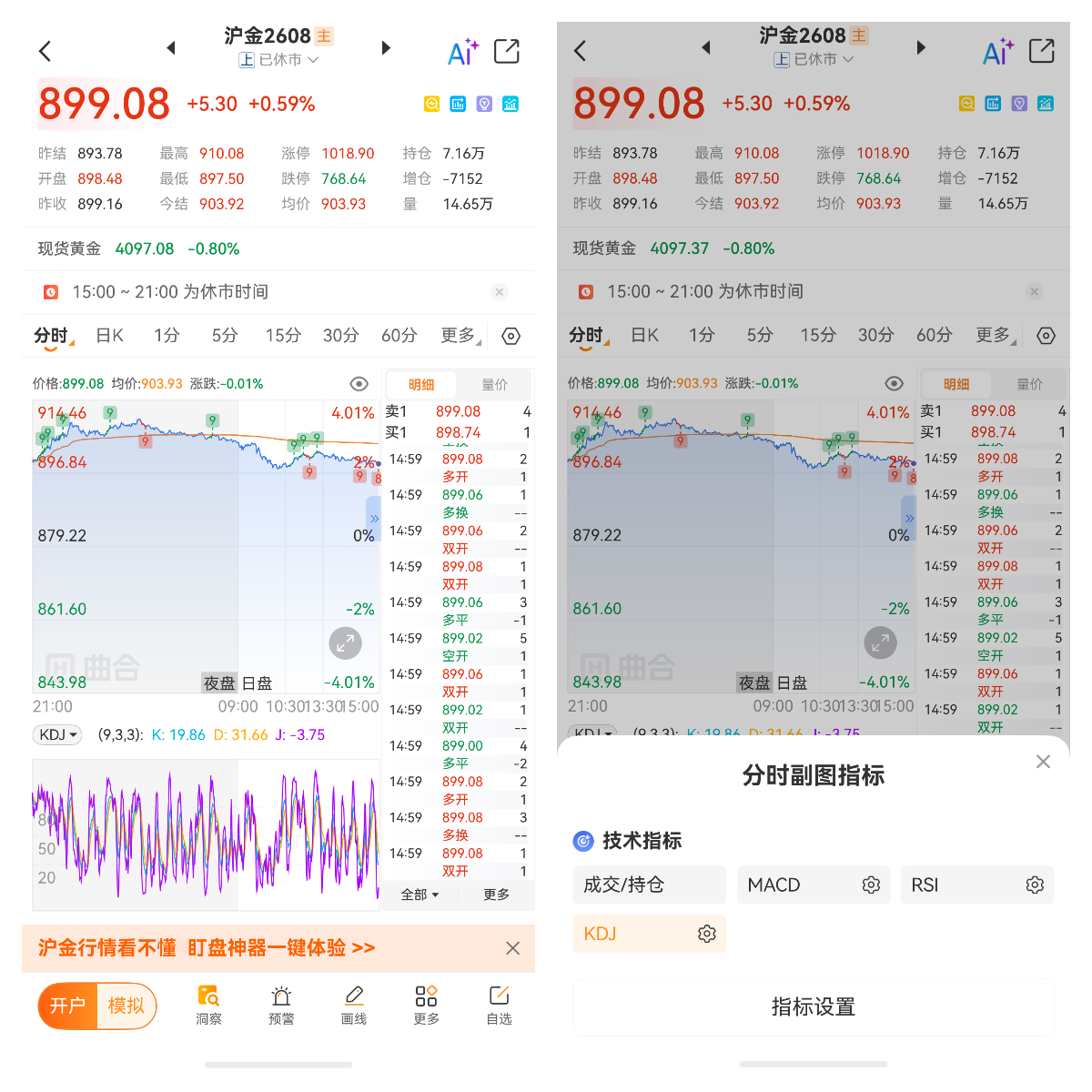This screenshot has width=1092, height=1092.
Task: Tap the intraday price chart on left screen
Action: [206, 547]
